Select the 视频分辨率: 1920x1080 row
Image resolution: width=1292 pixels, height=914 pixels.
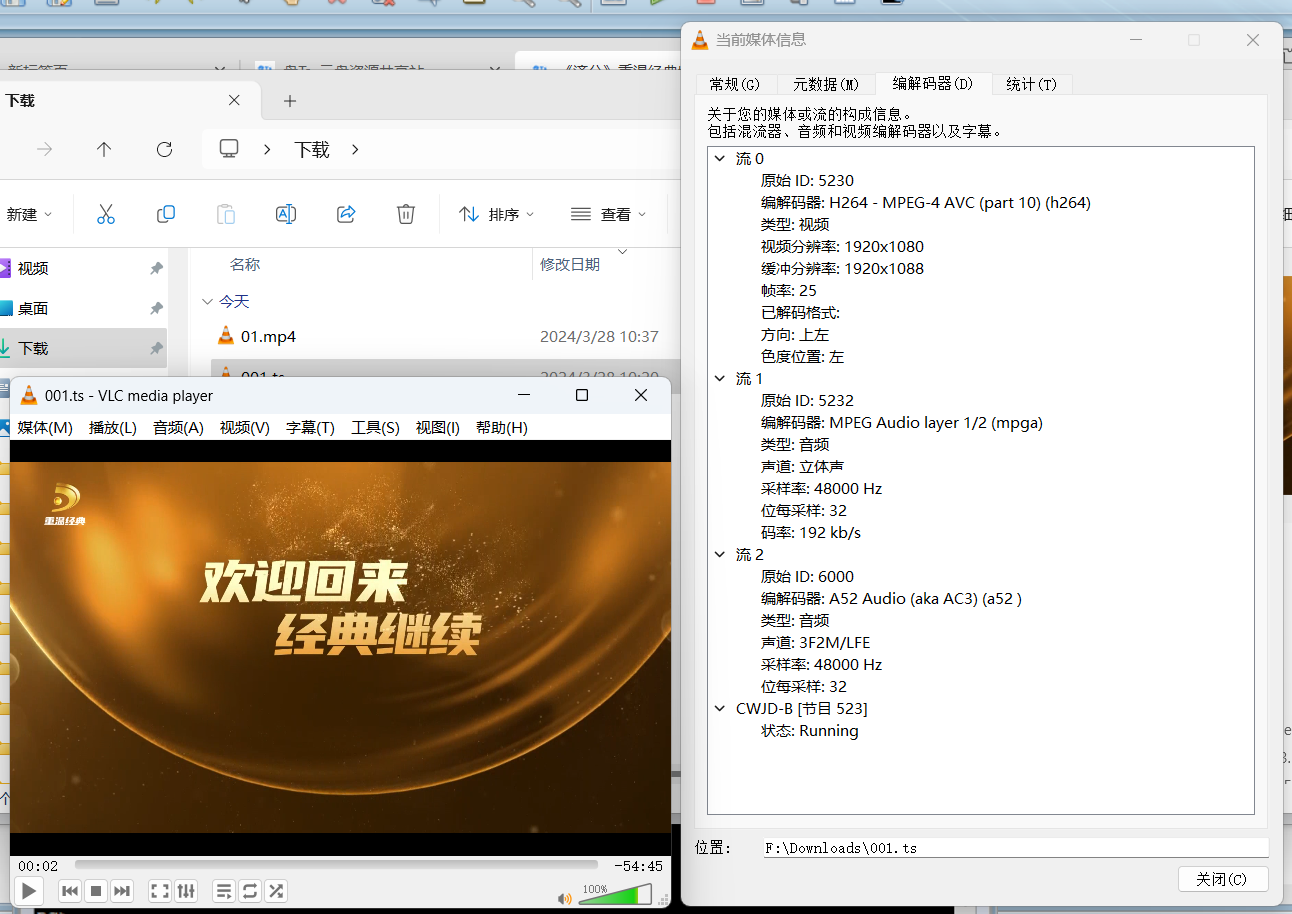(842, 246)
